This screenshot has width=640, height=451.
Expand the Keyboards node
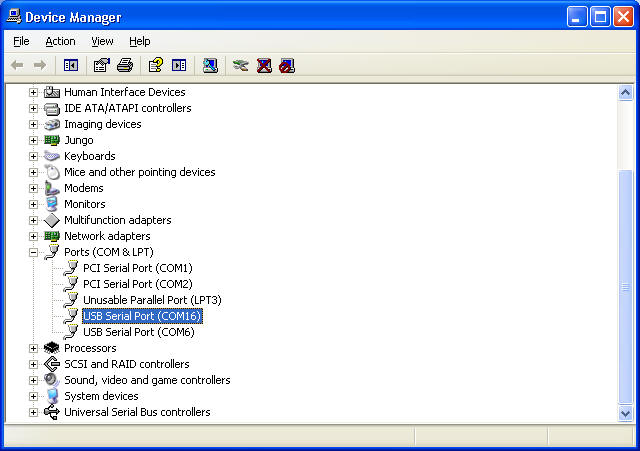(33, 156)
